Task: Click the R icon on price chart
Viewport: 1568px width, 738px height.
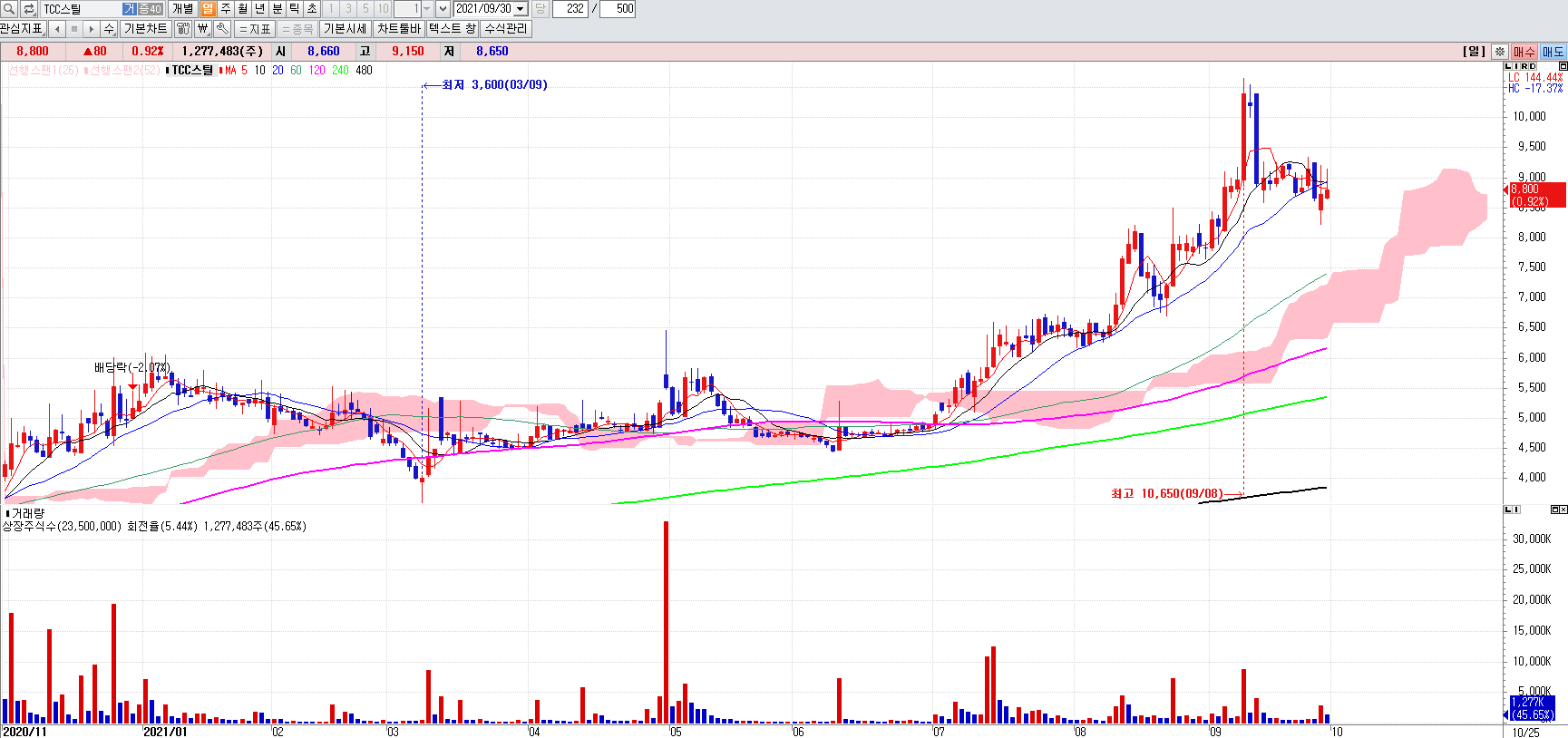Action: [x=1524, y=66]
